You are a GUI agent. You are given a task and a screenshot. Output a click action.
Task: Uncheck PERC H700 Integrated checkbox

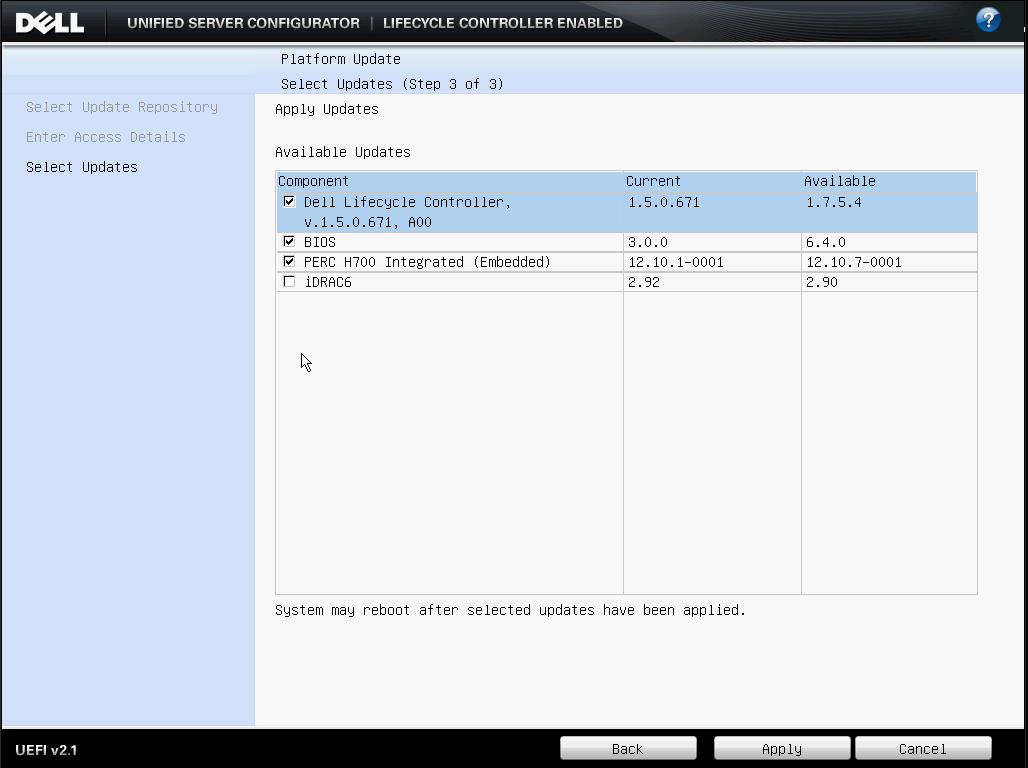289,261
